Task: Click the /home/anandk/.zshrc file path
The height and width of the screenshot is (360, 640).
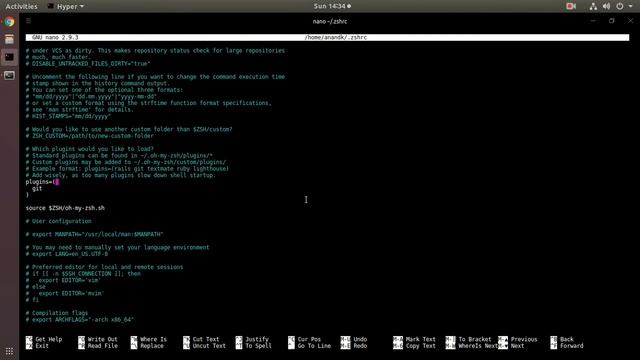Action: [336, 37]
